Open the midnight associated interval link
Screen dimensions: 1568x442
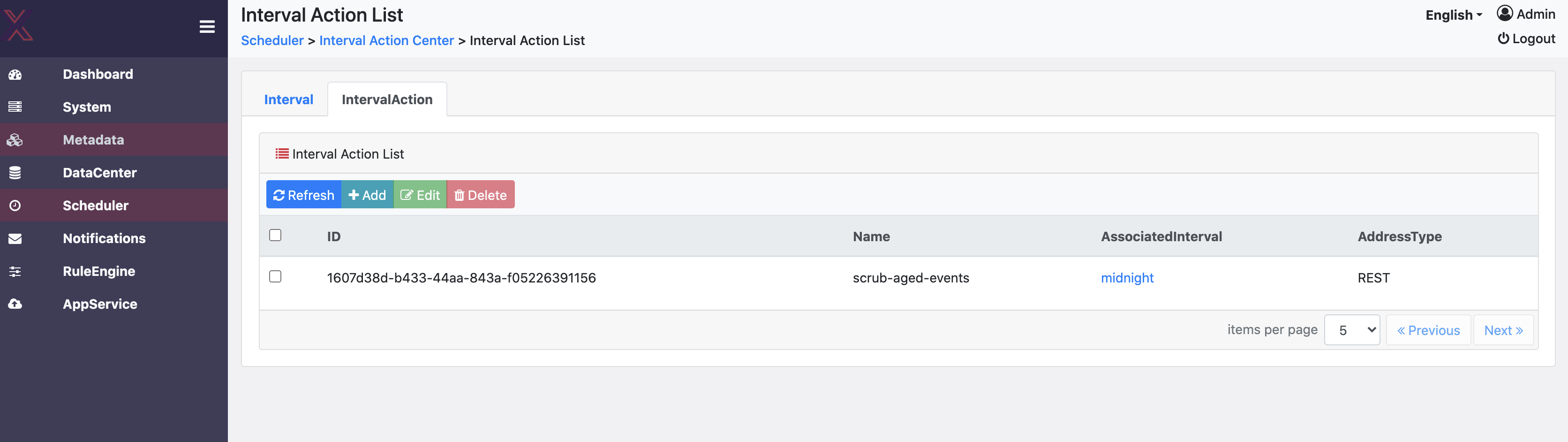pyautogui.click(x=1127, y=278)
